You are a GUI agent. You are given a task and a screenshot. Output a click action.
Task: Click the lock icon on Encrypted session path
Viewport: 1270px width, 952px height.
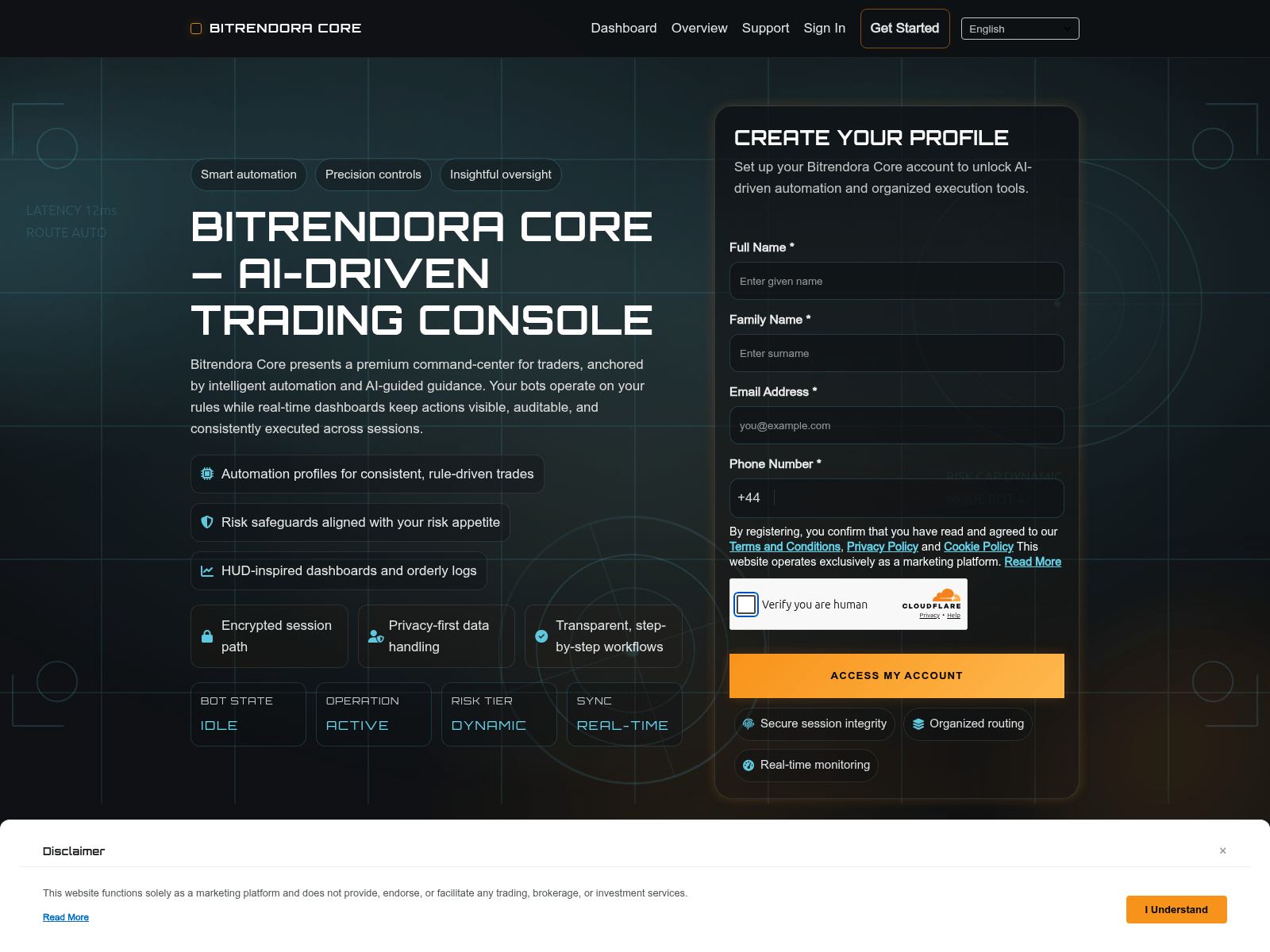207,636
